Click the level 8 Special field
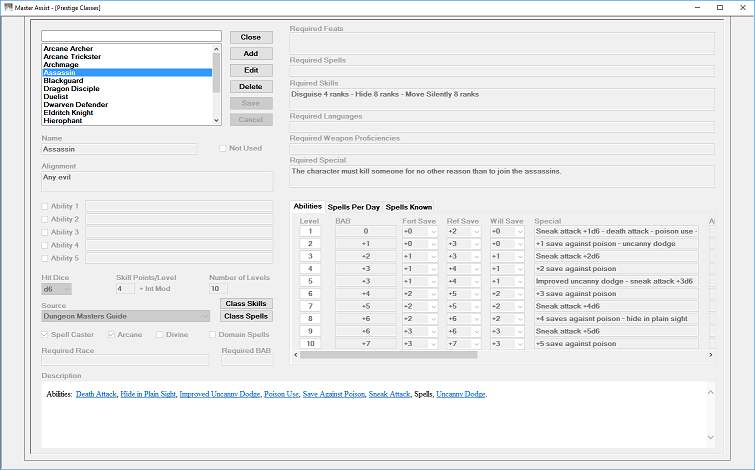 pyautogui.click(x=616, y=319)
